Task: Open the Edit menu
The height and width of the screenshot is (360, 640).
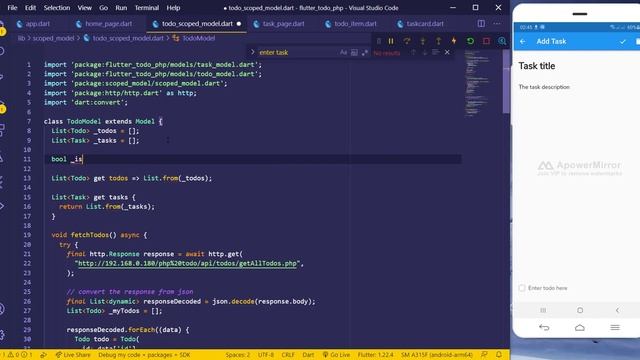Action: (x=30, y=8)
